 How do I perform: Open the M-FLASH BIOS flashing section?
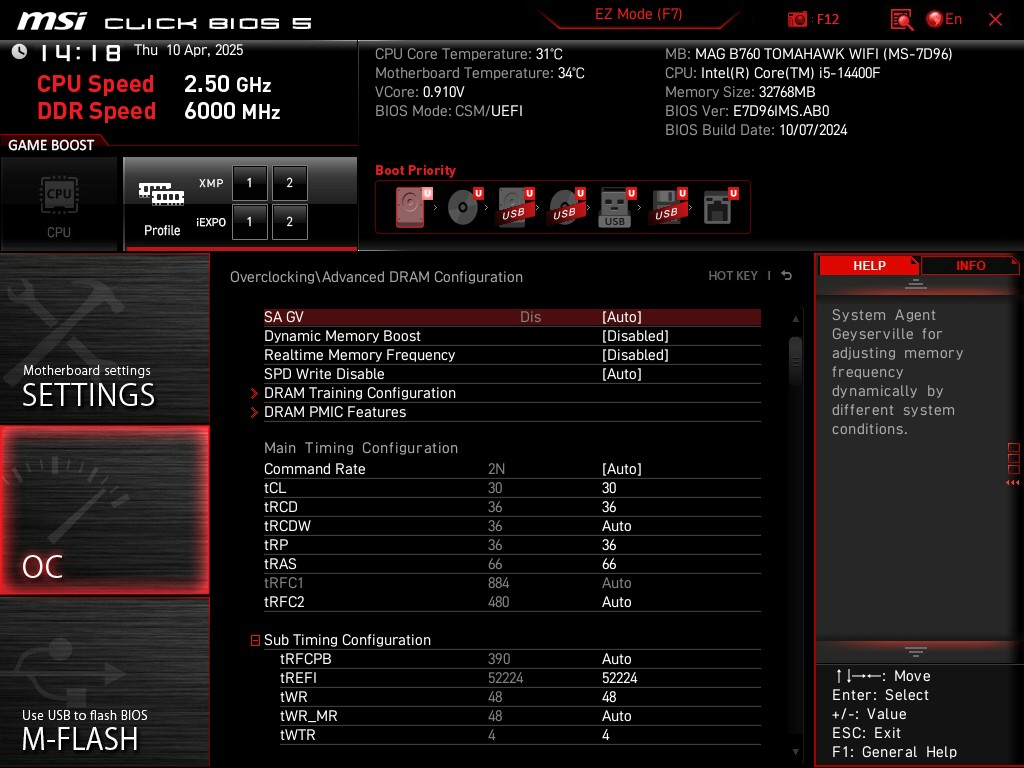104,682
